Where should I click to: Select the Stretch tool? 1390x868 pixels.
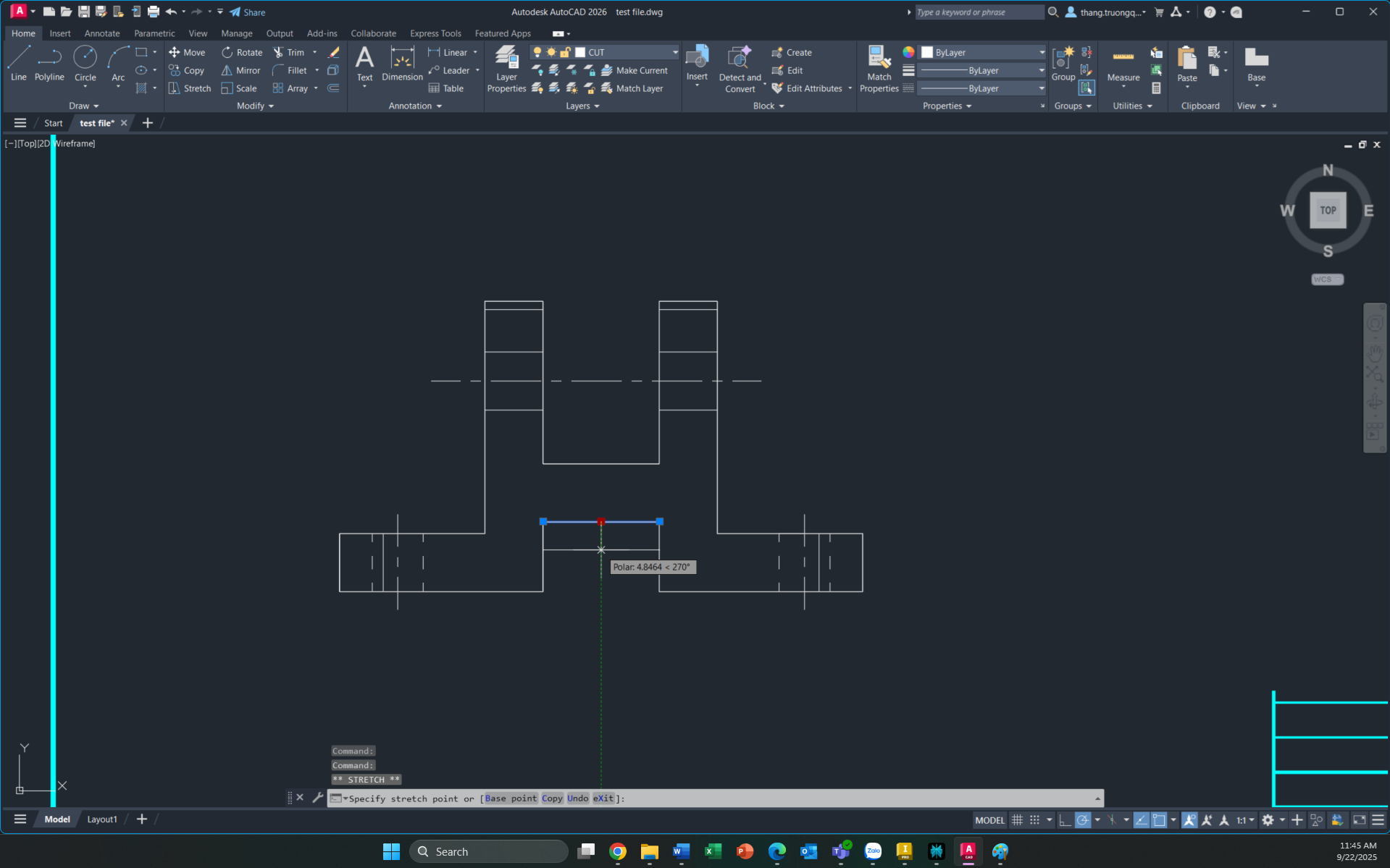pos(190,88)
